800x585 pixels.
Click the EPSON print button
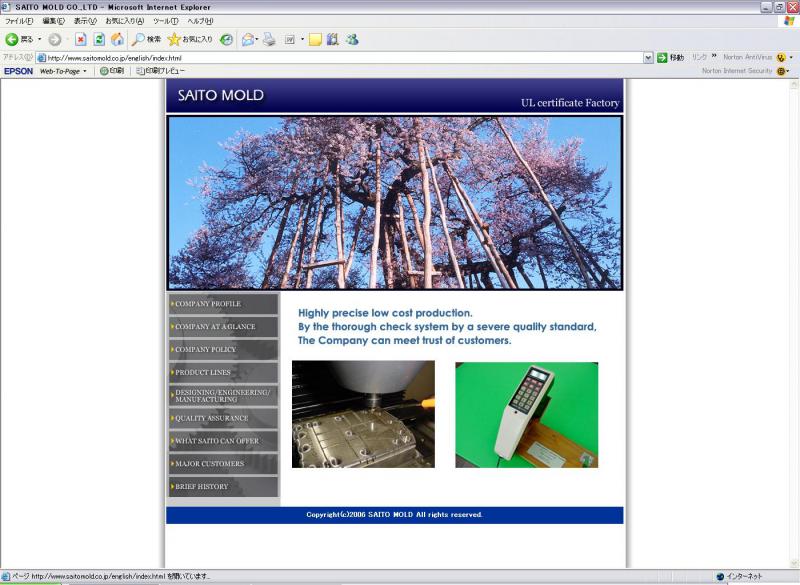111,71
